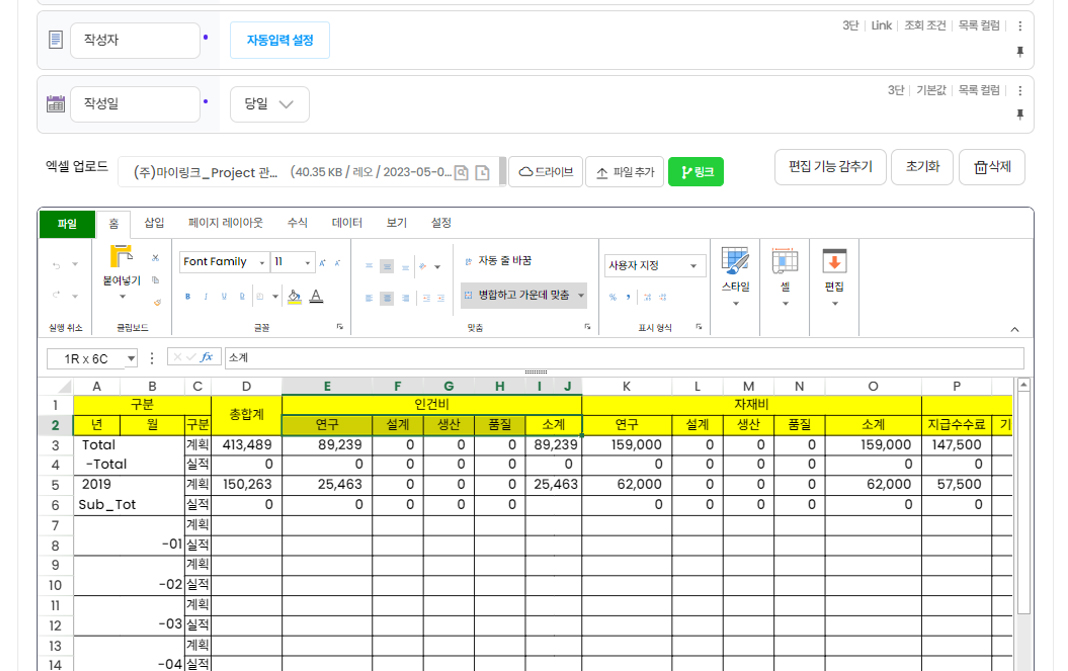The image size is (1068, 671).
Task: Click the 자동입력 설정 button
Action: tap(279, 40)
